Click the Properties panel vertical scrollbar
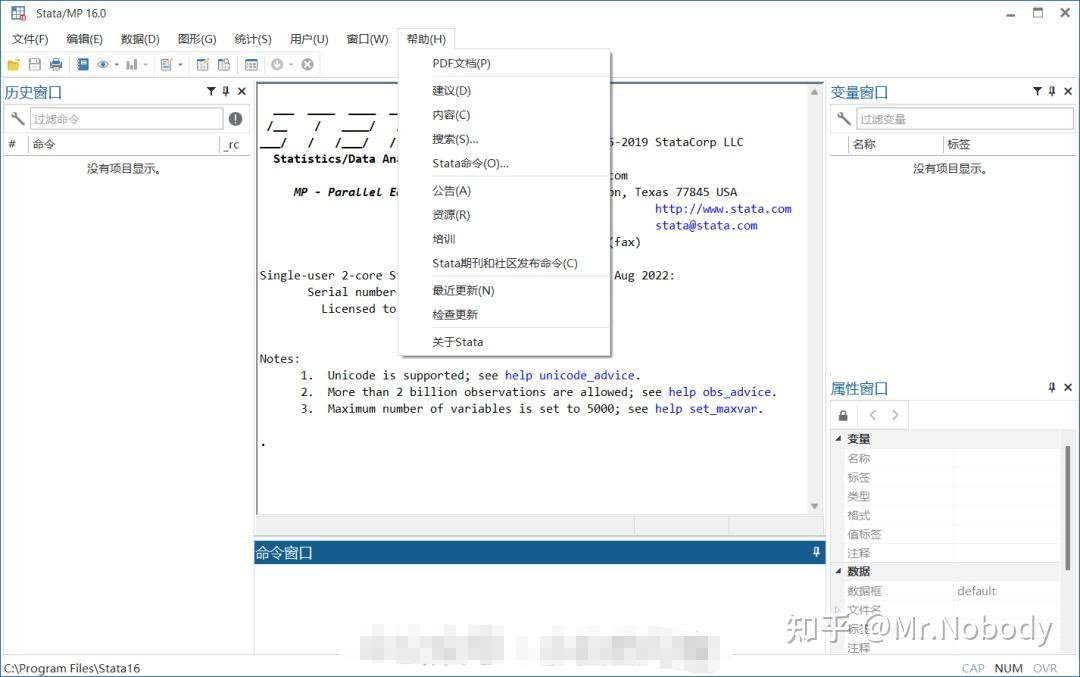Image resolution: width=1080 pixels, height=677 pixels. [x=1068, y=508]
